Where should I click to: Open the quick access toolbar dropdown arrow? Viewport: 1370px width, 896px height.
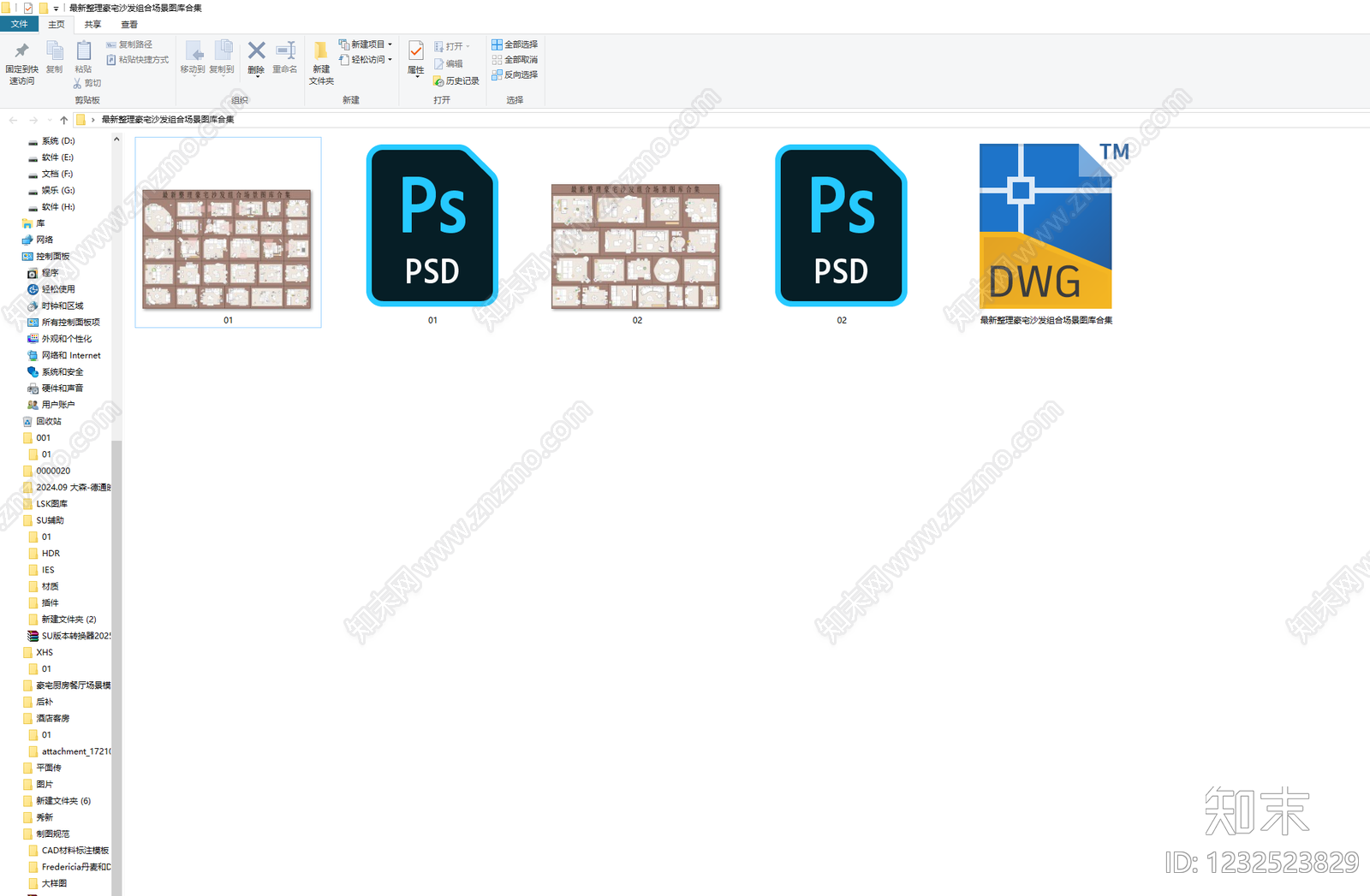(57, 9)
